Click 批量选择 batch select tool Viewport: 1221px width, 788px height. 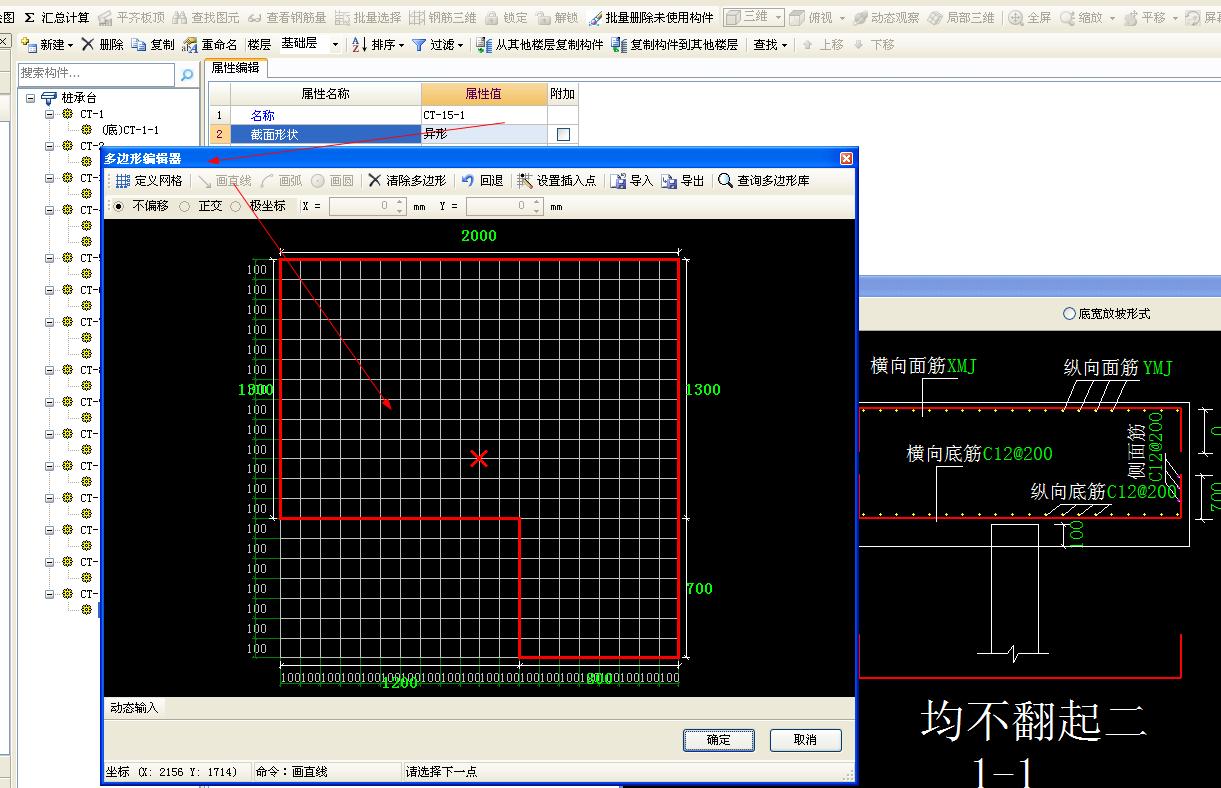pyautogui.click(x=368, y=18)
